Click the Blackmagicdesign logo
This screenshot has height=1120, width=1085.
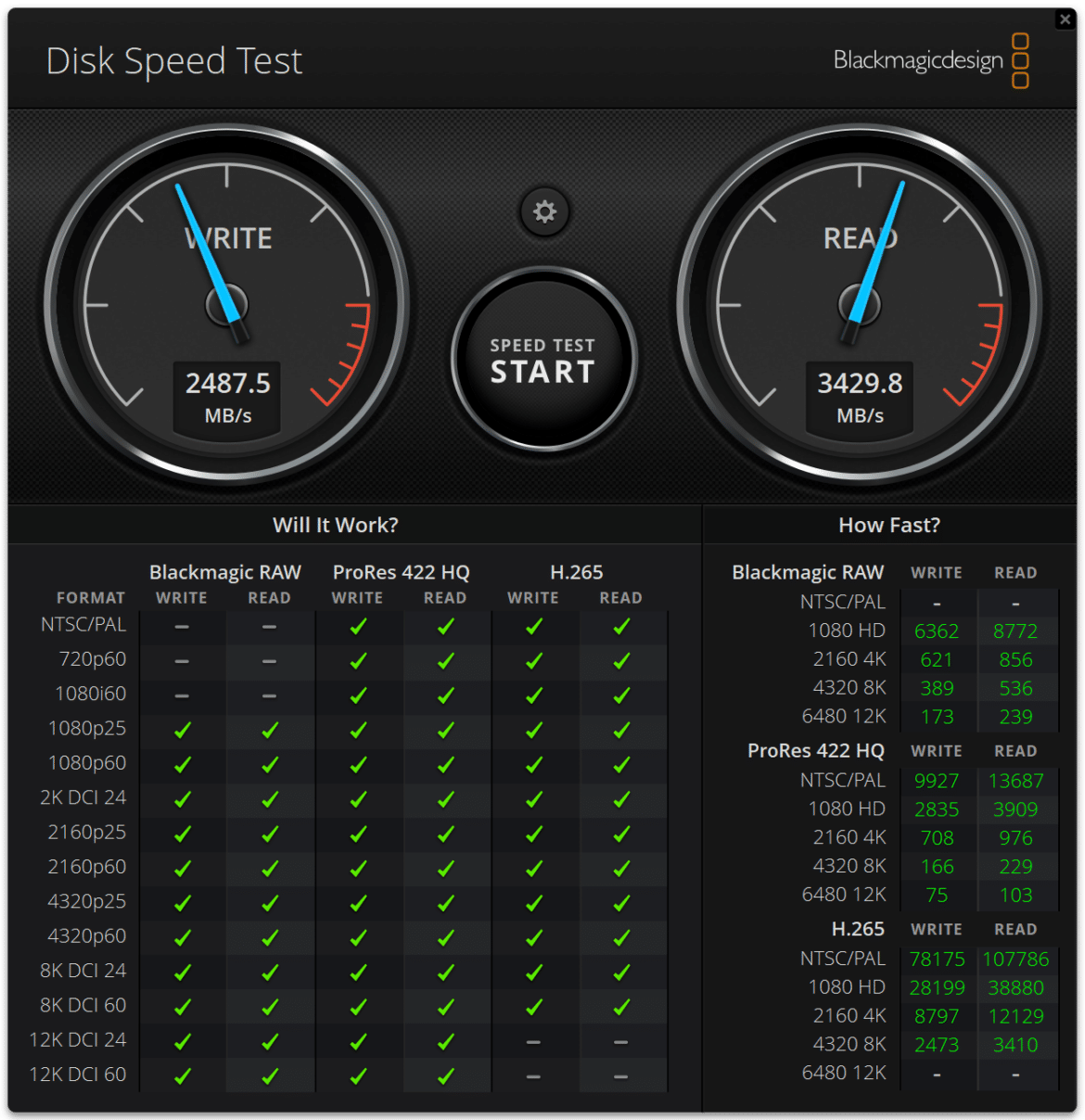pos(931,60)
